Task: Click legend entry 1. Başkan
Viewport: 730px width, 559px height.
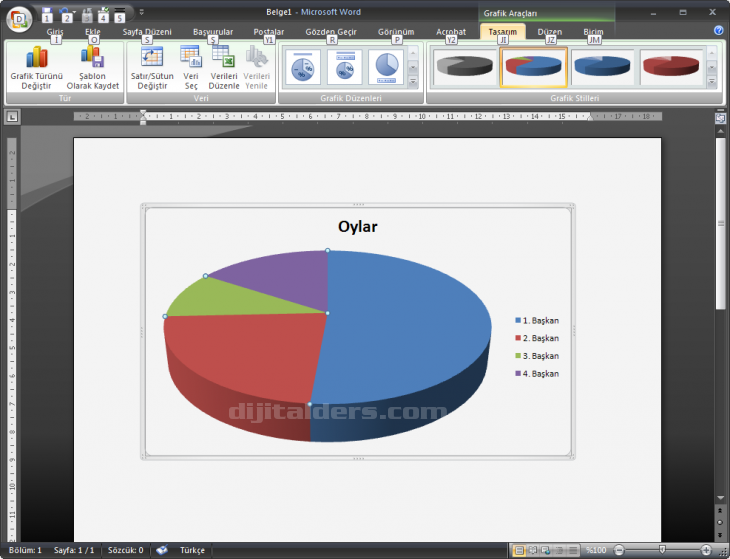Action: (x=537, y=320)
